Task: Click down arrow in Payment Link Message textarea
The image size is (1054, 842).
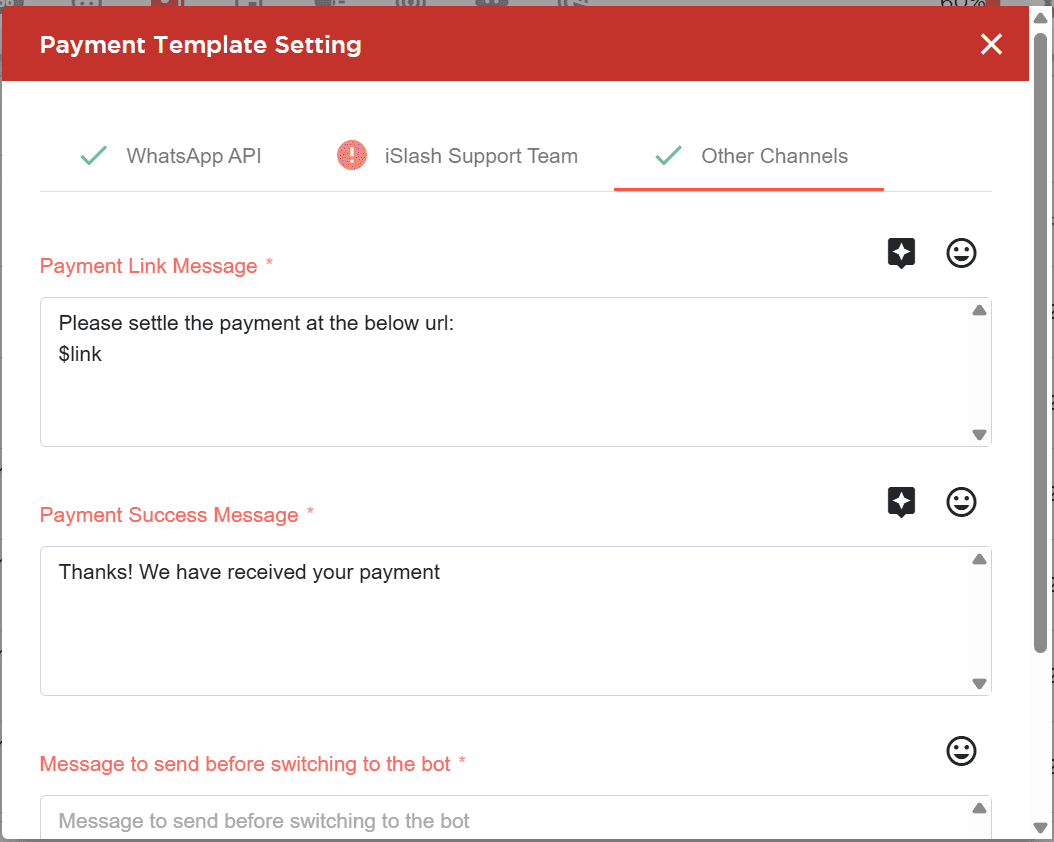Action: [x=979, y=435]
